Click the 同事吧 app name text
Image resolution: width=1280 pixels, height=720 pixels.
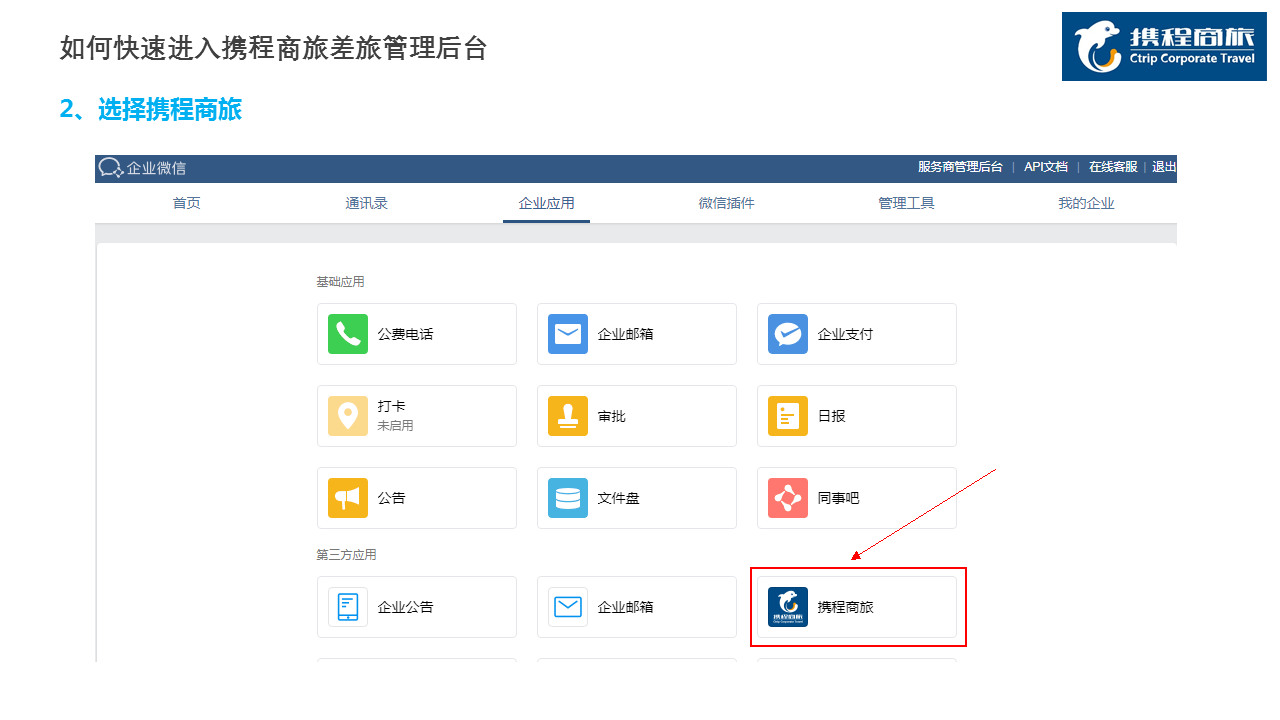click(x=839, y=498)
